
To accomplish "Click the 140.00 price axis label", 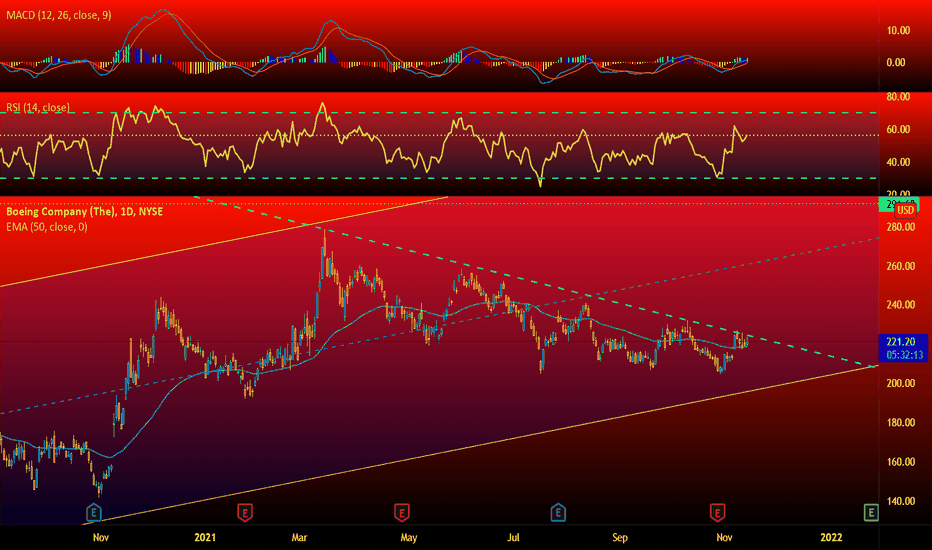I will click(900, 501).
